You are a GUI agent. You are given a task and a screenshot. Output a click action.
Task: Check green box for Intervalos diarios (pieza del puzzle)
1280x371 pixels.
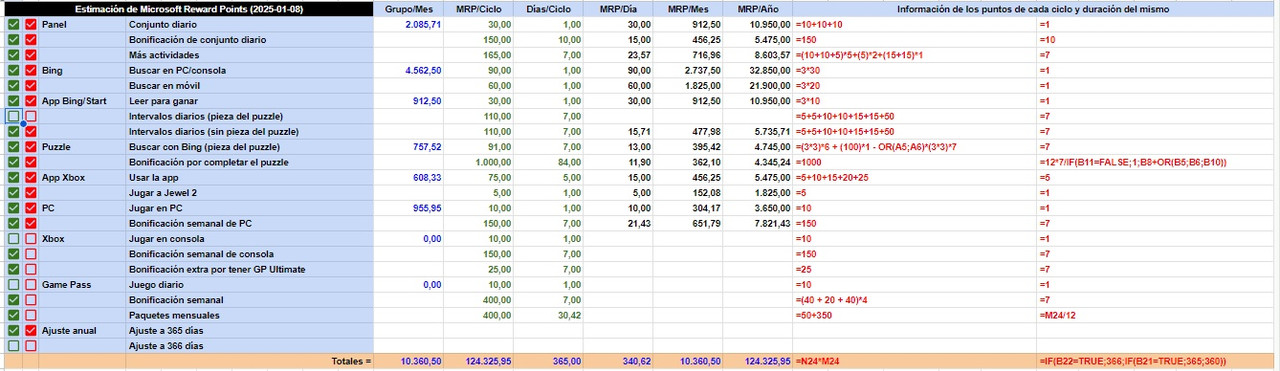click(x=13, y=116)
